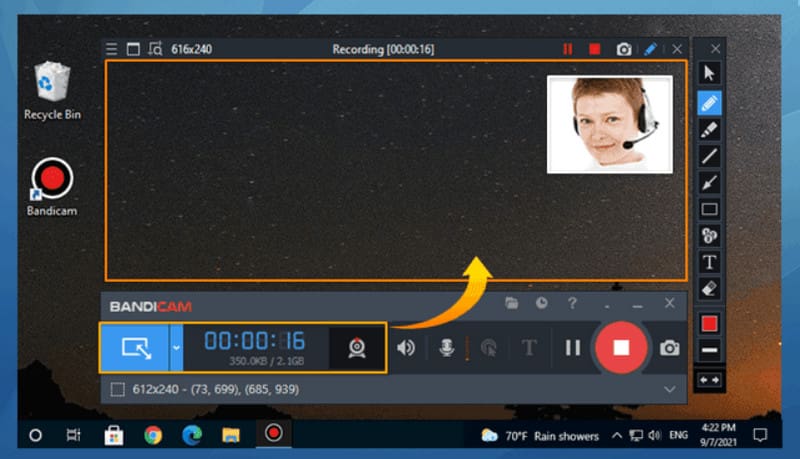Click the left-right arrows panel toggle
This screenshot has height=459, width=800.
pyautogui.click(x=709, y=380)
